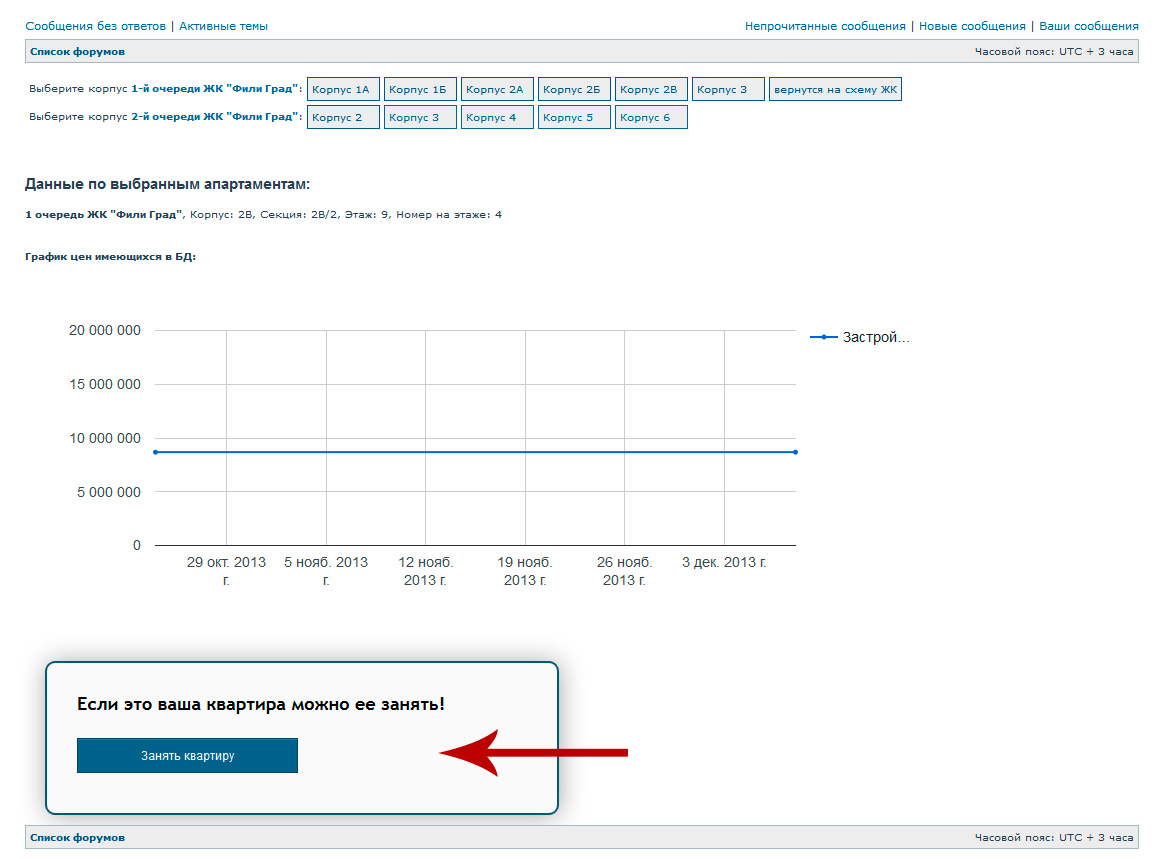
Task: Select 'Корпус 1А' of the first phase
Action: [x=342, y=90]
